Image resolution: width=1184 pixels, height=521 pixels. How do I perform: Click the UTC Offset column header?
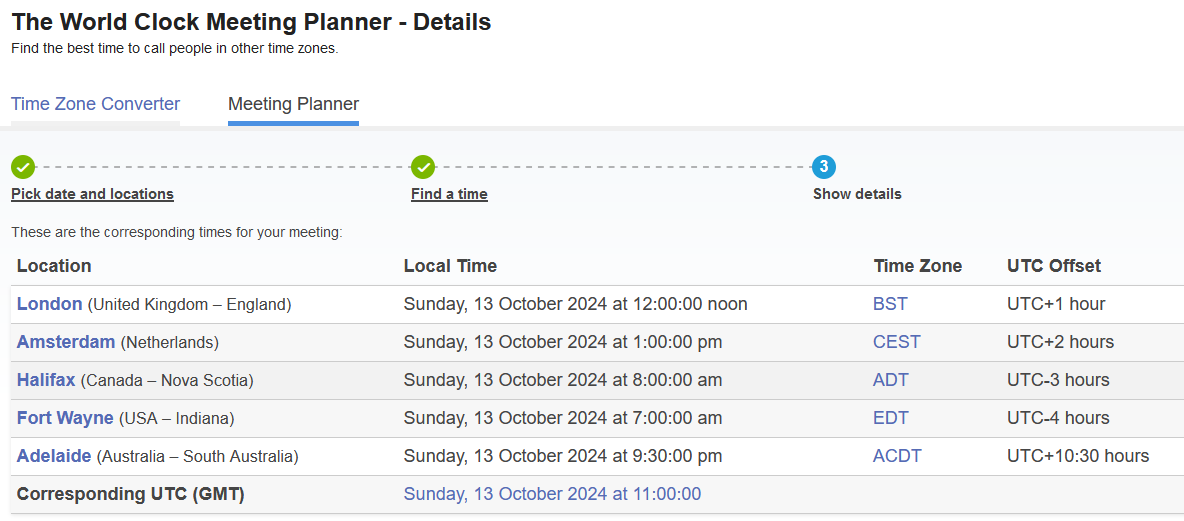[x=1053, y=266]
